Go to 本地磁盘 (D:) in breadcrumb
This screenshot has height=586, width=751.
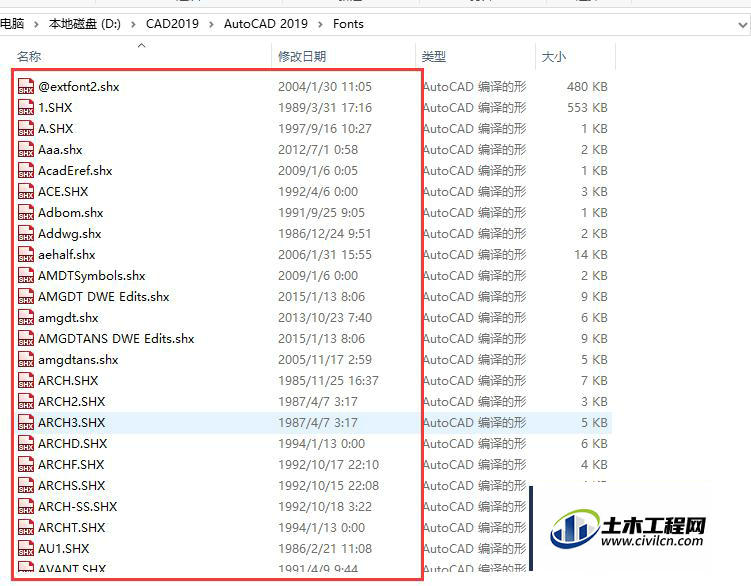tap(85, 24)
